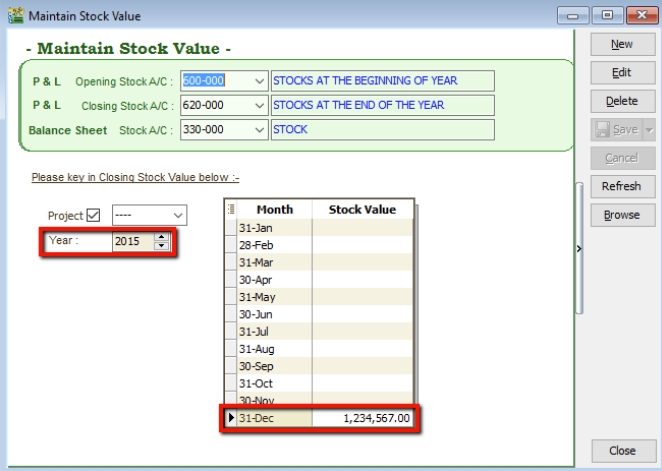This screenshot has width=662, height=471.
Task: Toggle the Project checkbox
Action: (x=95, y=215)
